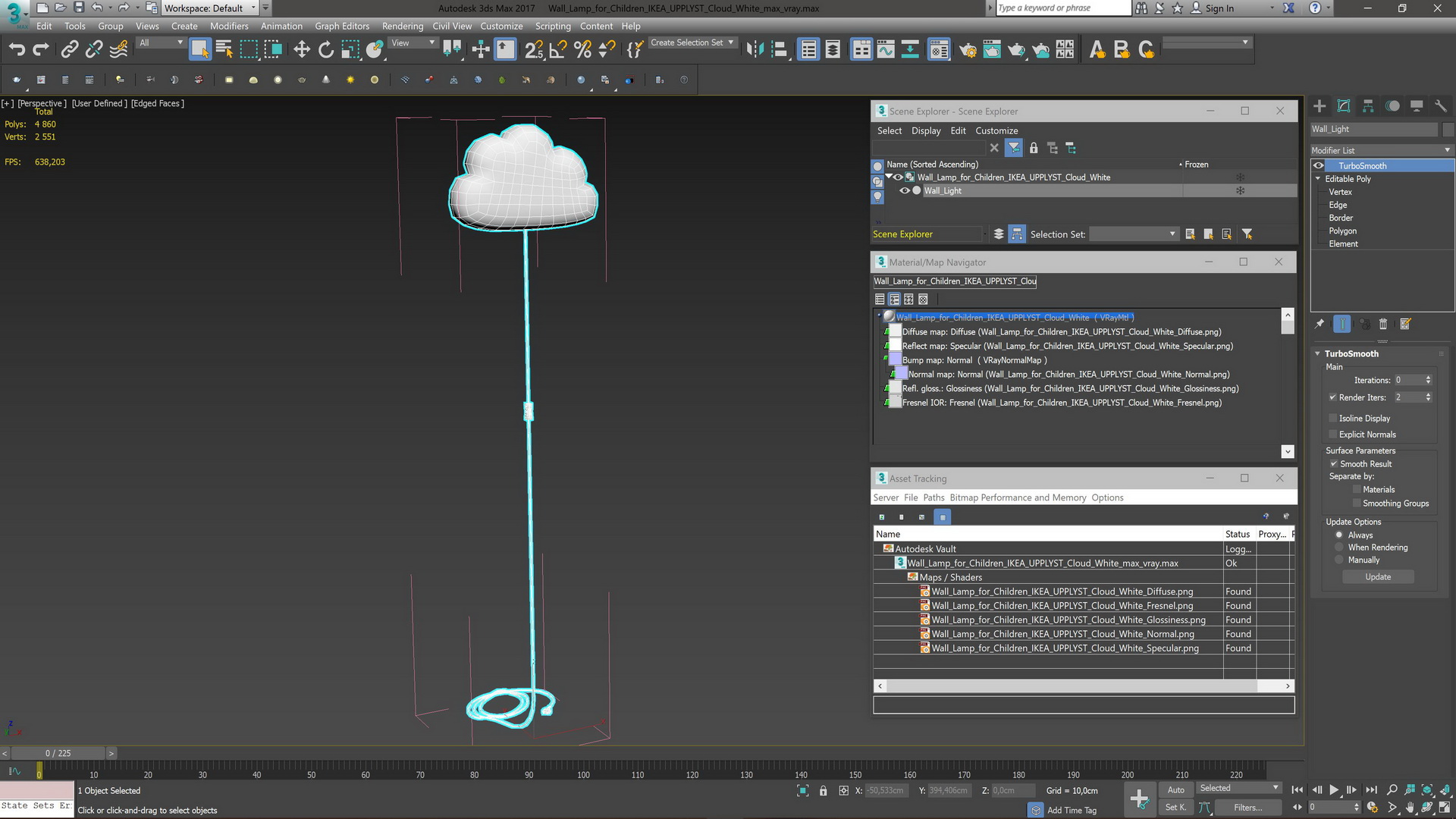The image size is (1456, 819).
Task: Enable the Explicit Normals checkbox
Action: (1332, 435)
